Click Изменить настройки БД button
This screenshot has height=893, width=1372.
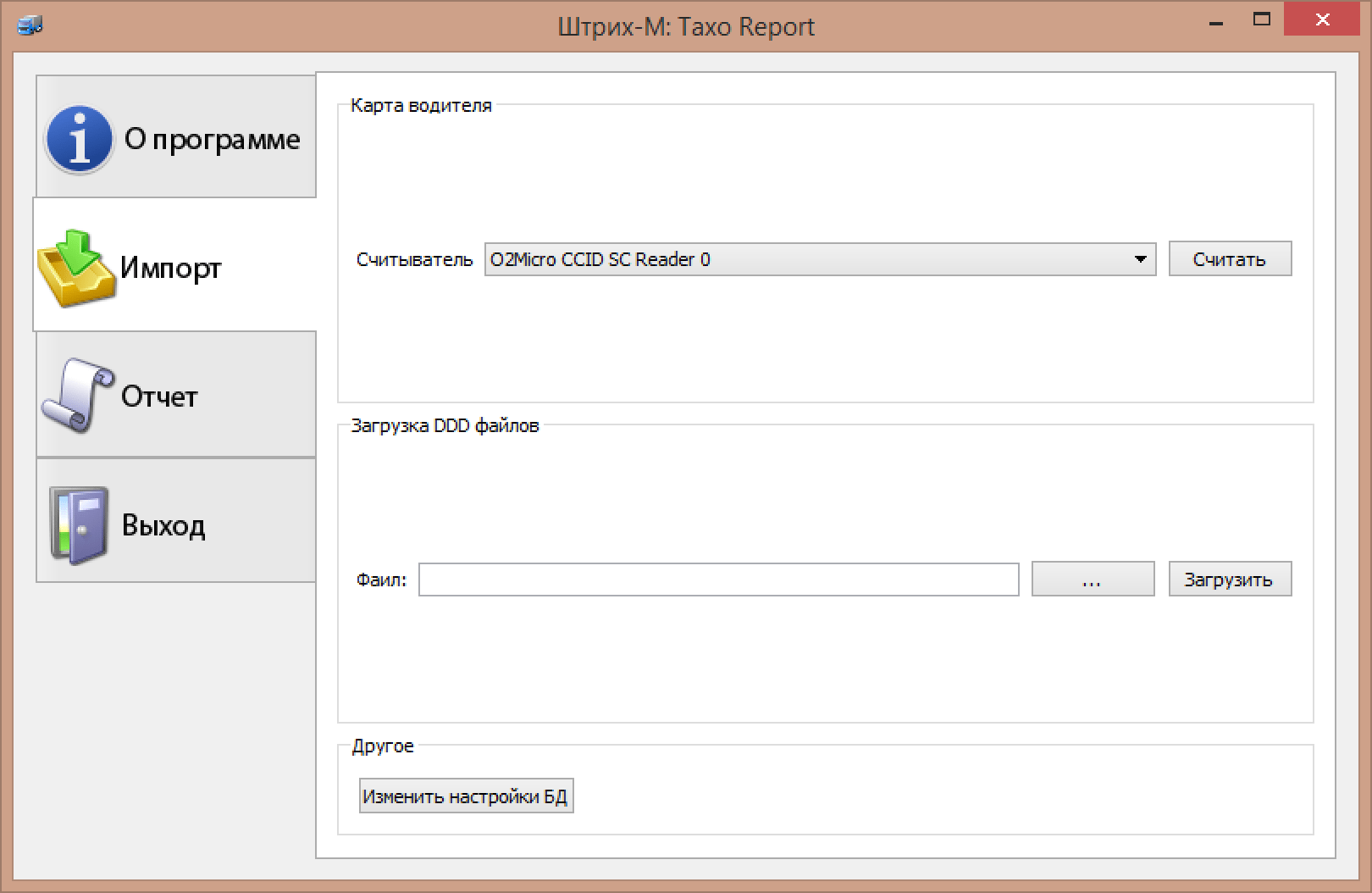click(x=466, y=796)
